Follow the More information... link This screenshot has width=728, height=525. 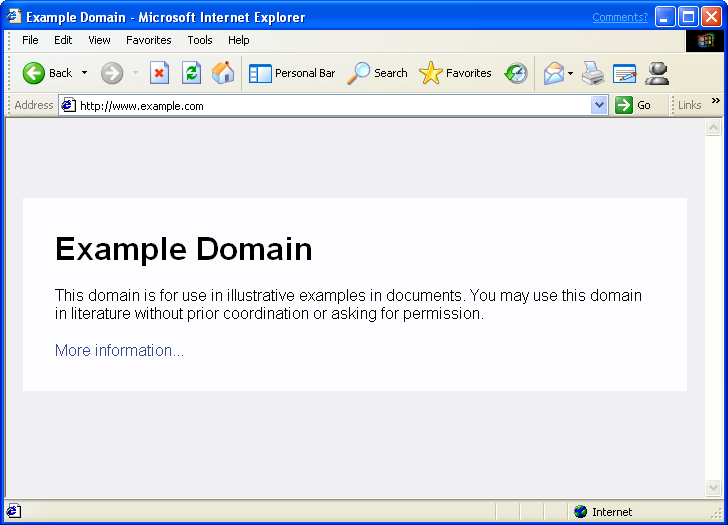pos(119,350)
